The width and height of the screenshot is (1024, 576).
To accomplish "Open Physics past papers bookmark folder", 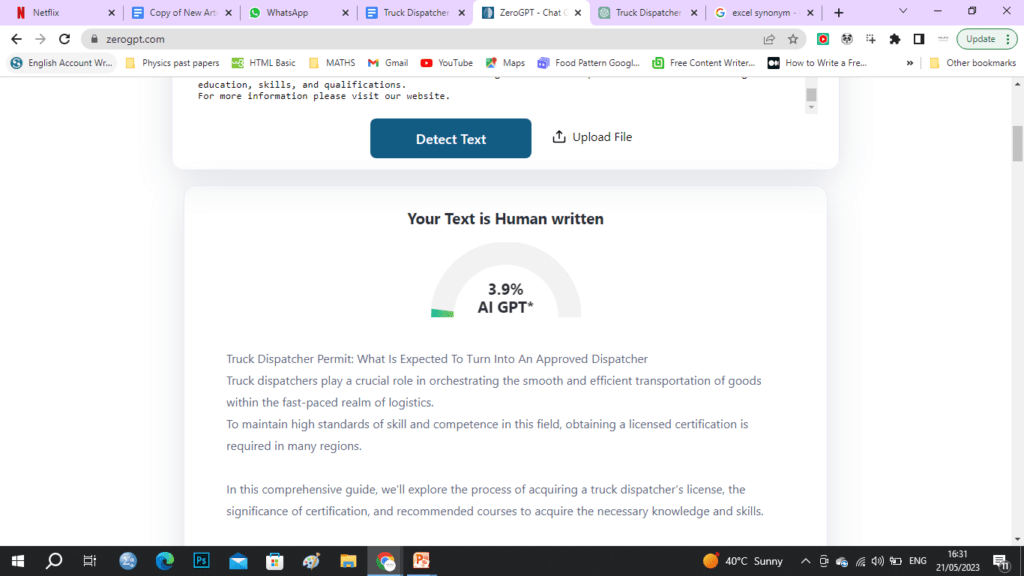I will 172,63.
